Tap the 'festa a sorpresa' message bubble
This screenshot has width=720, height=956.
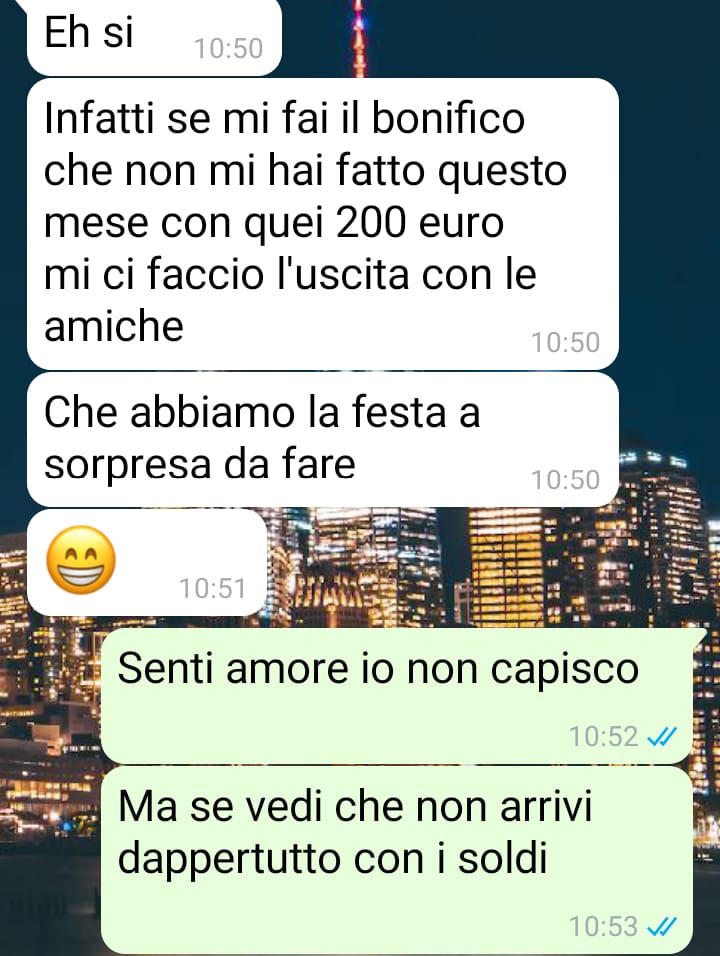point(323,439)
